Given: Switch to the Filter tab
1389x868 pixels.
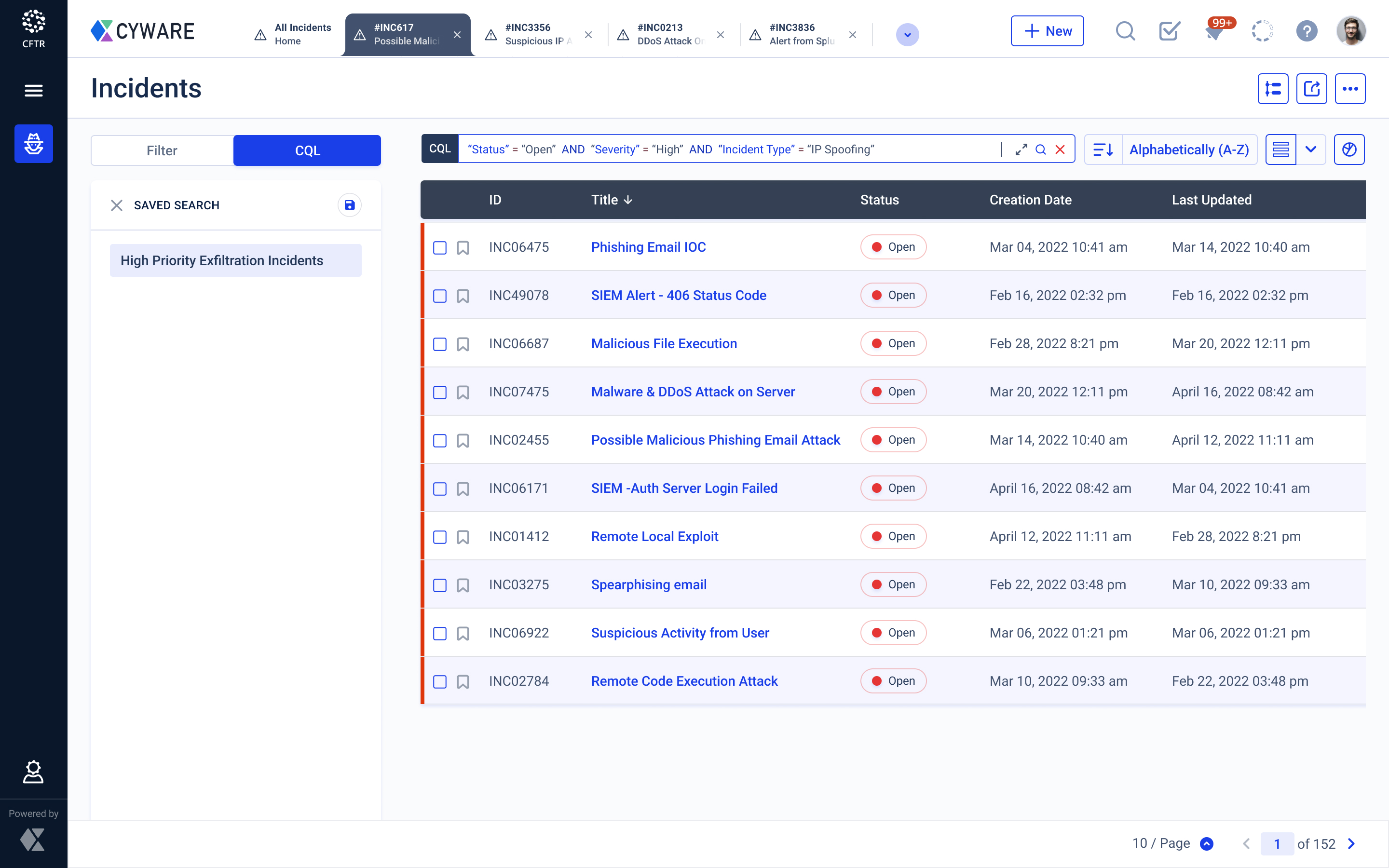Looking at the screenshot, I should (x=162, y=150).
